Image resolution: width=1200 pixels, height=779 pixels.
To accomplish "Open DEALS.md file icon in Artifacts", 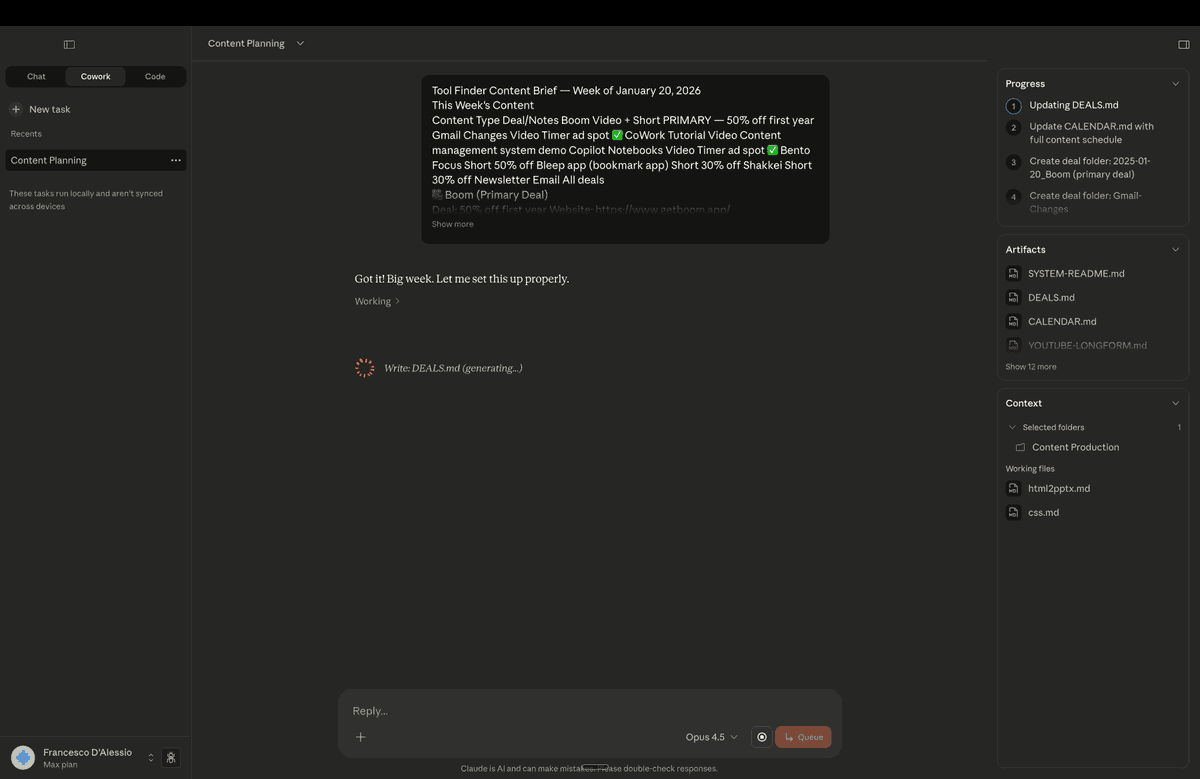I will (1013, 297).
